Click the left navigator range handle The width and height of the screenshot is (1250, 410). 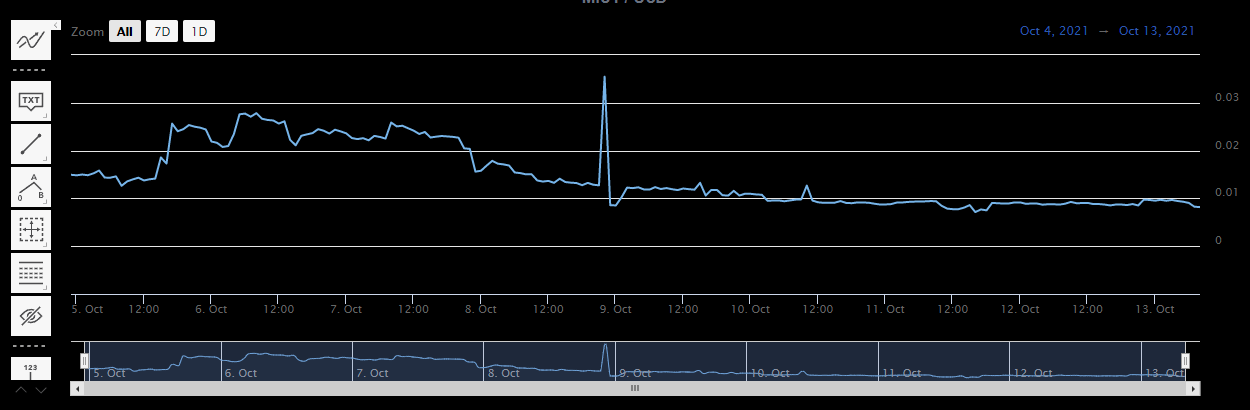(x=85, y=361)
